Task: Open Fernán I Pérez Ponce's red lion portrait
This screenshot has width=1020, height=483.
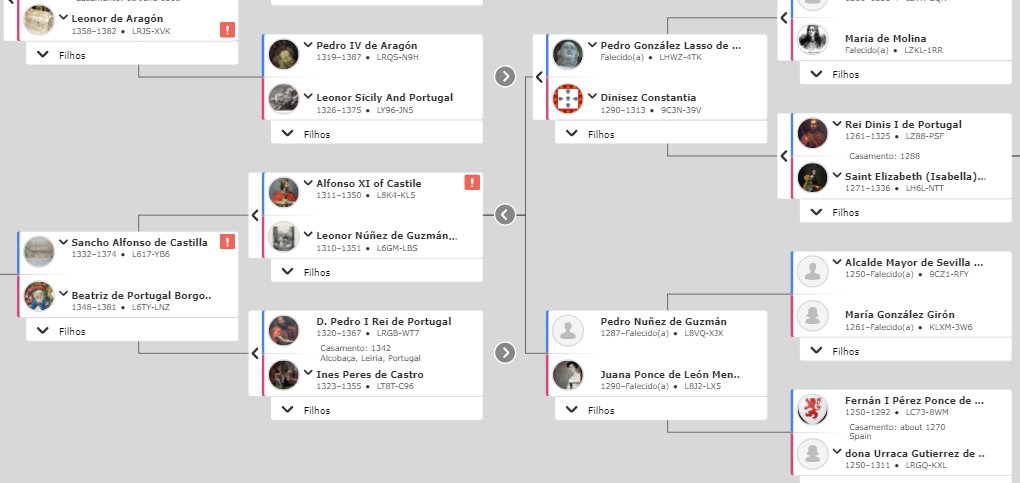Action: click(812, 409)
